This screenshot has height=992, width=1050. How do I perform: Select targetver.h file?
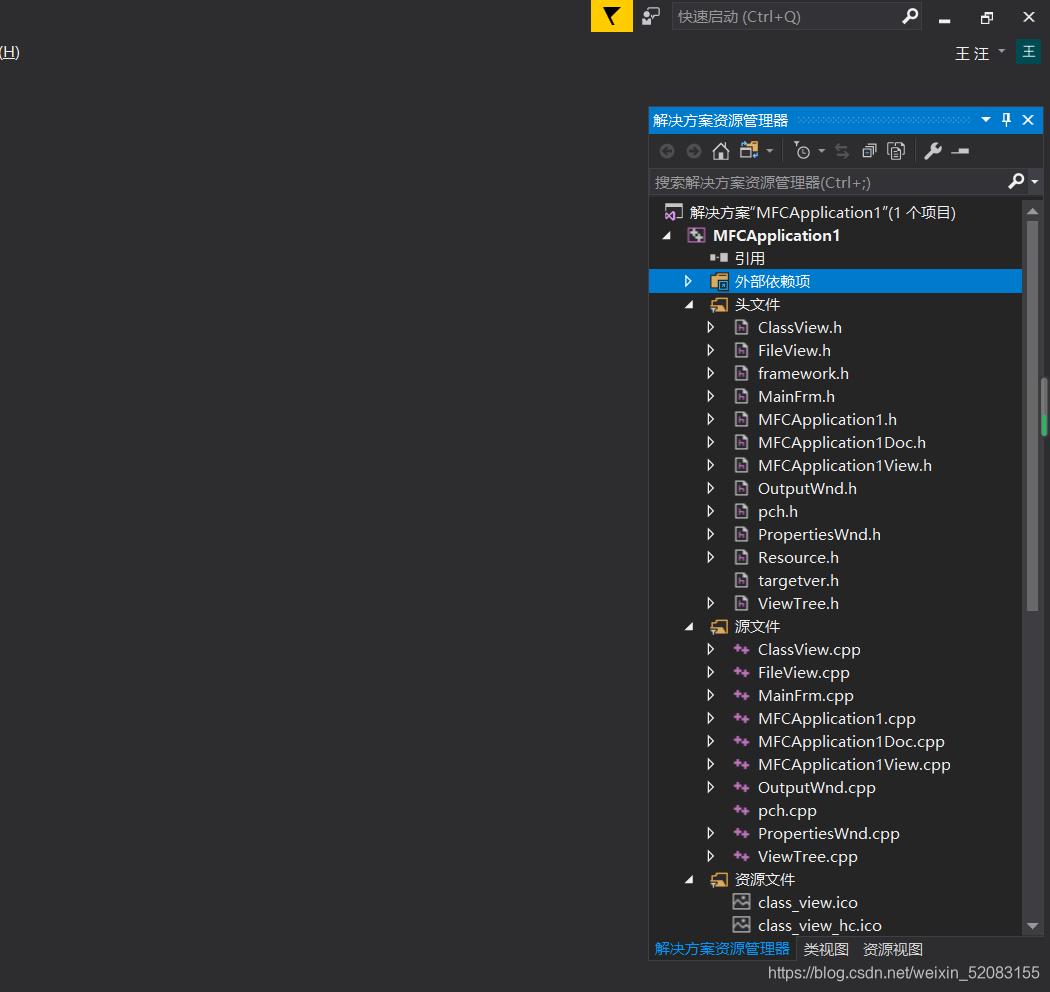(x=798, y=581)
